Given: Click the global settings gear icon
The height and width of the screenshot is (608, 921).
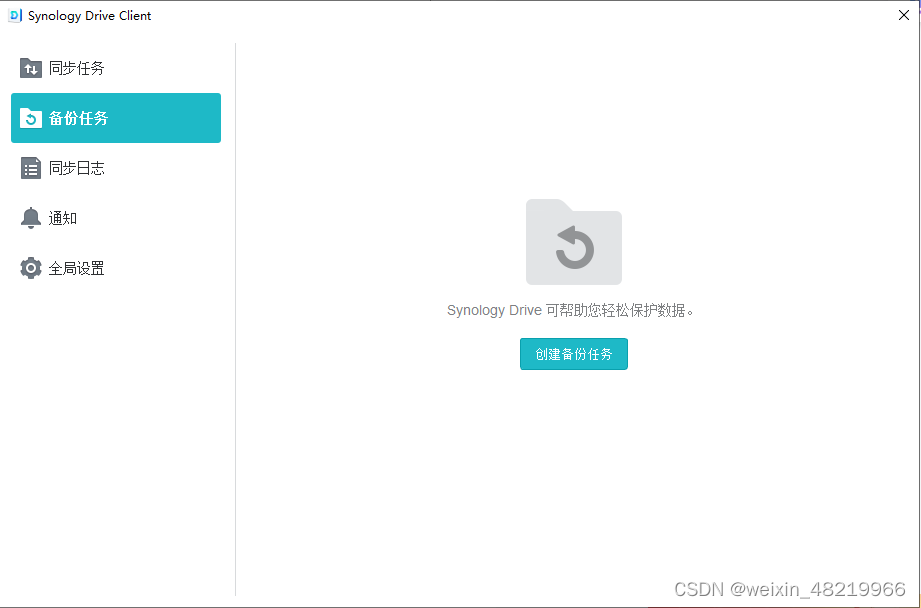Looking at the screenshot, I should 31,268.
